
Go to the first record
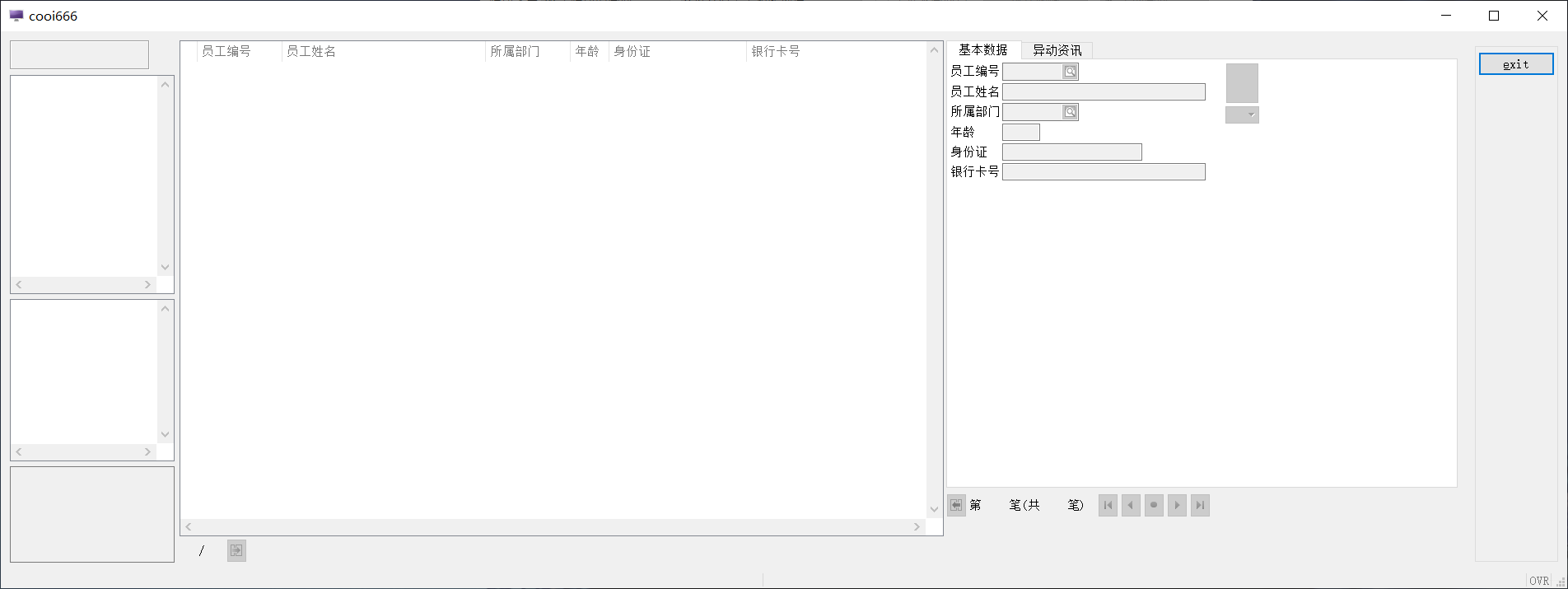pos(1108,505)
